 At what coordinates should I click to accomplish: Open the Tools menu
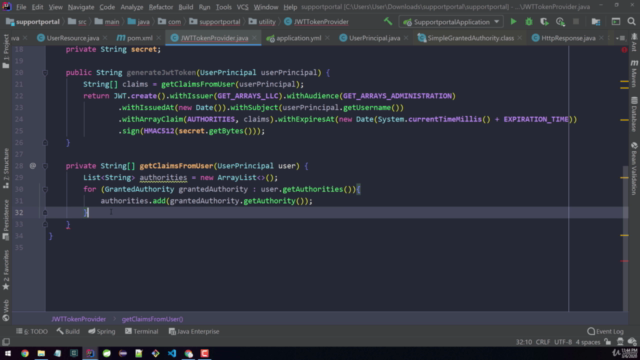[223, 7]
